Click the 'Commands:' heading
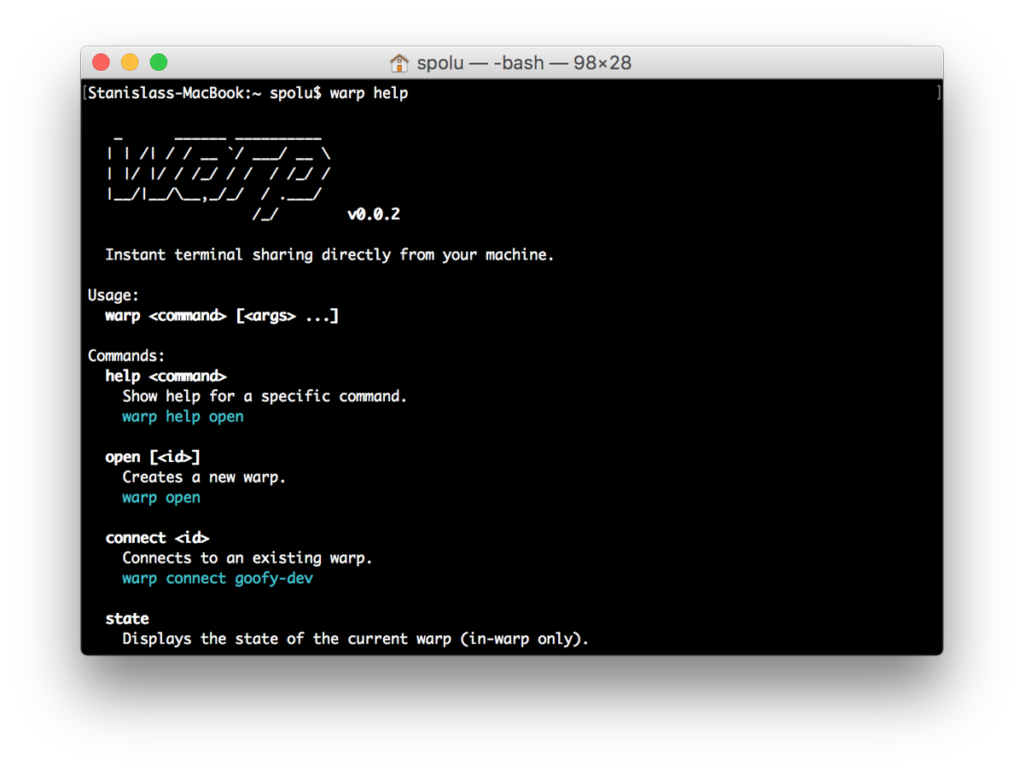This screenshot has height=771, width=1024. [126, 356]
